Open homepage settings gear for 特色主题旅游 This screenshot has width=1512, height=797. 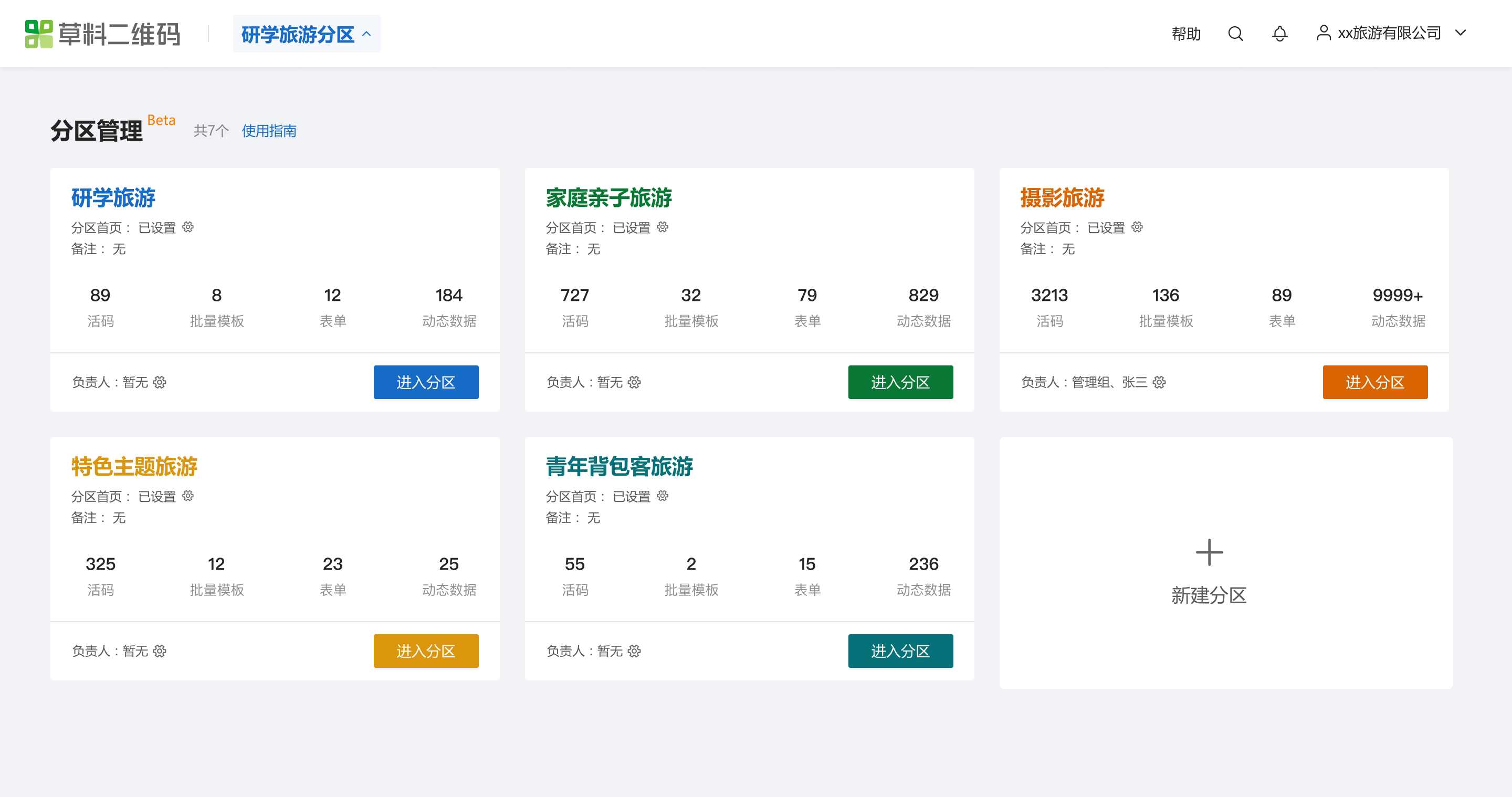click(x=188, y=495)
